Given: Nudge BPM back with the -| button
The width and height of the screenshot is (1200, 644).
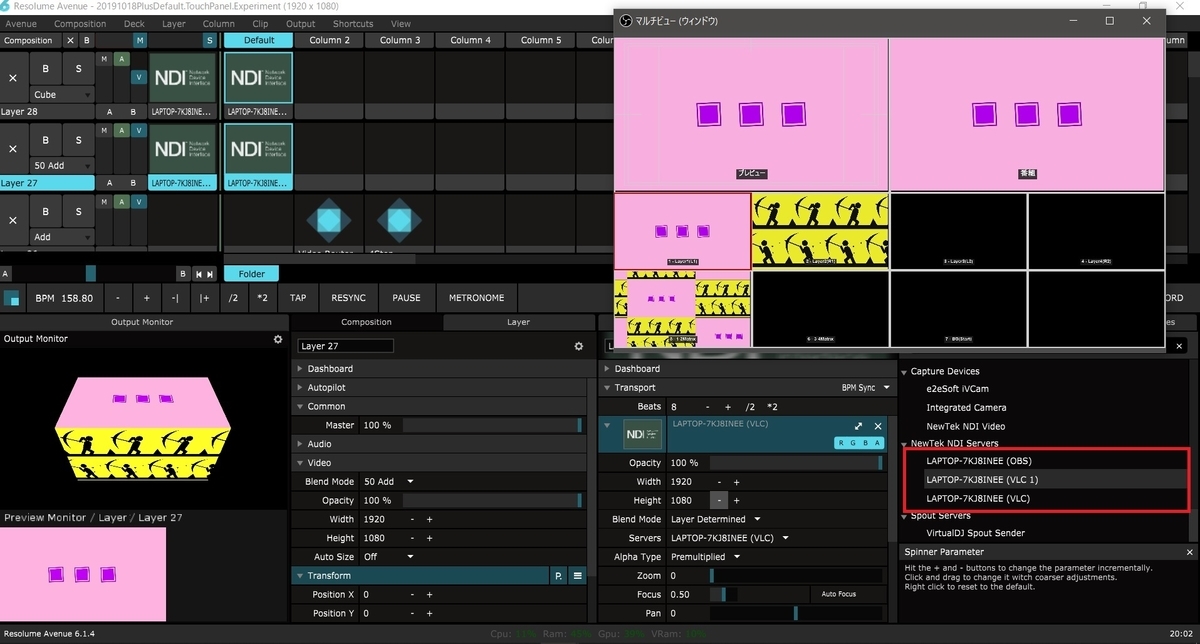Looking at the screenshot, I should pyautogui.click(x=175, y=298).
